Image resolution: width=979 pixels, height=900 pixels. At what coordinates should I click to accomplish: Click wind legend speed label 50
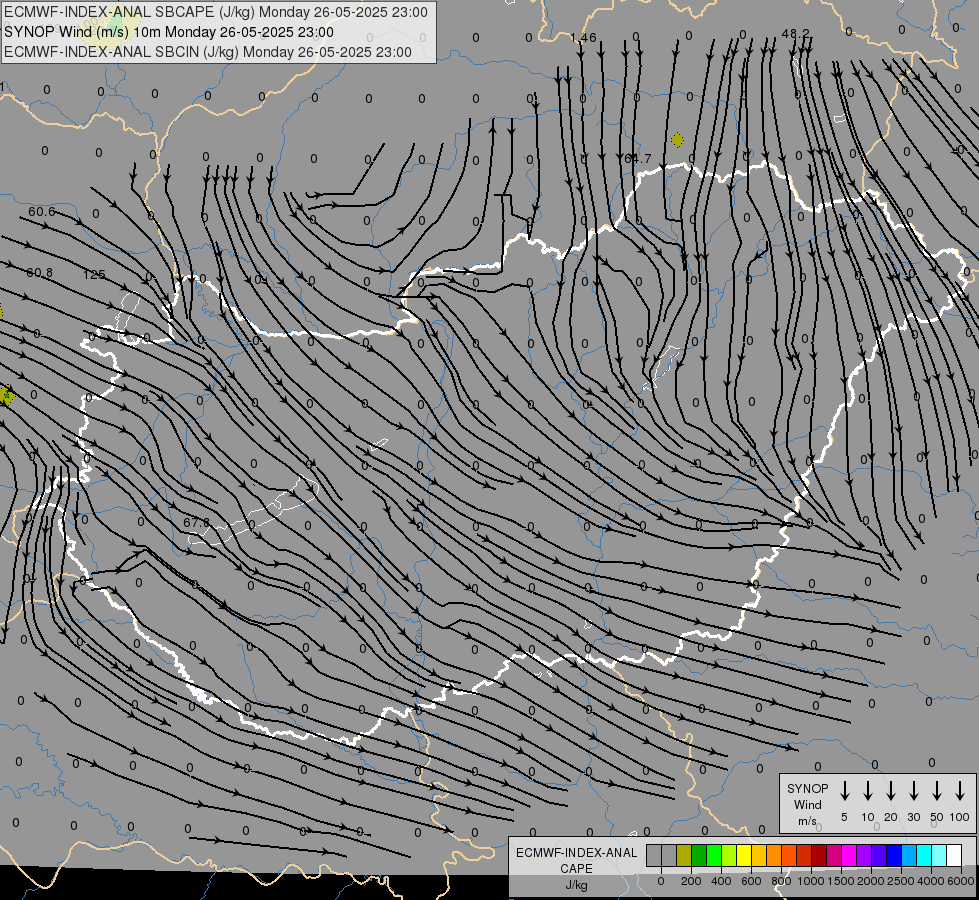(x=937, y=817)
